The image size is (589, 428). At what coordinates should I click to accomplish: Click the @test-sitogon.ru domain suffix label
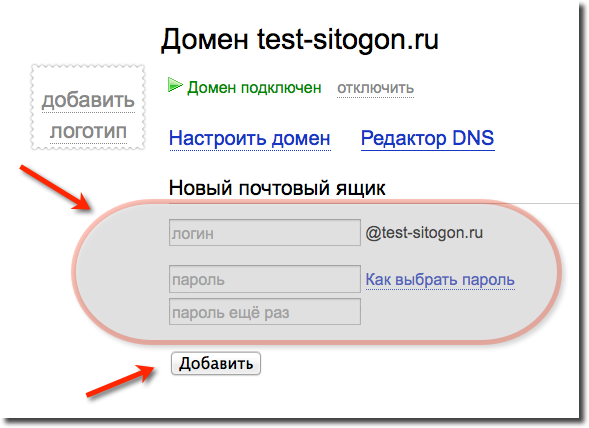click(x=424, y=233)
